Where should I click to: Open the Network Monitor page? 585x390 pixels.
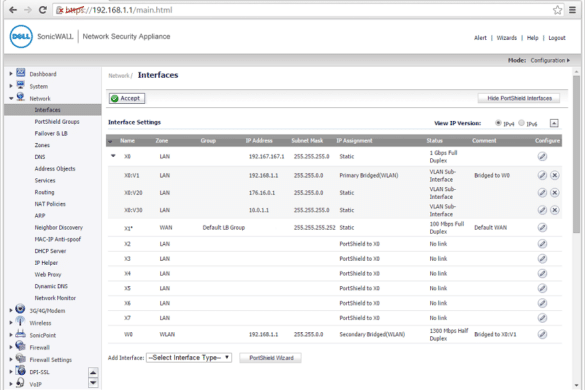(x=55, y=298)
